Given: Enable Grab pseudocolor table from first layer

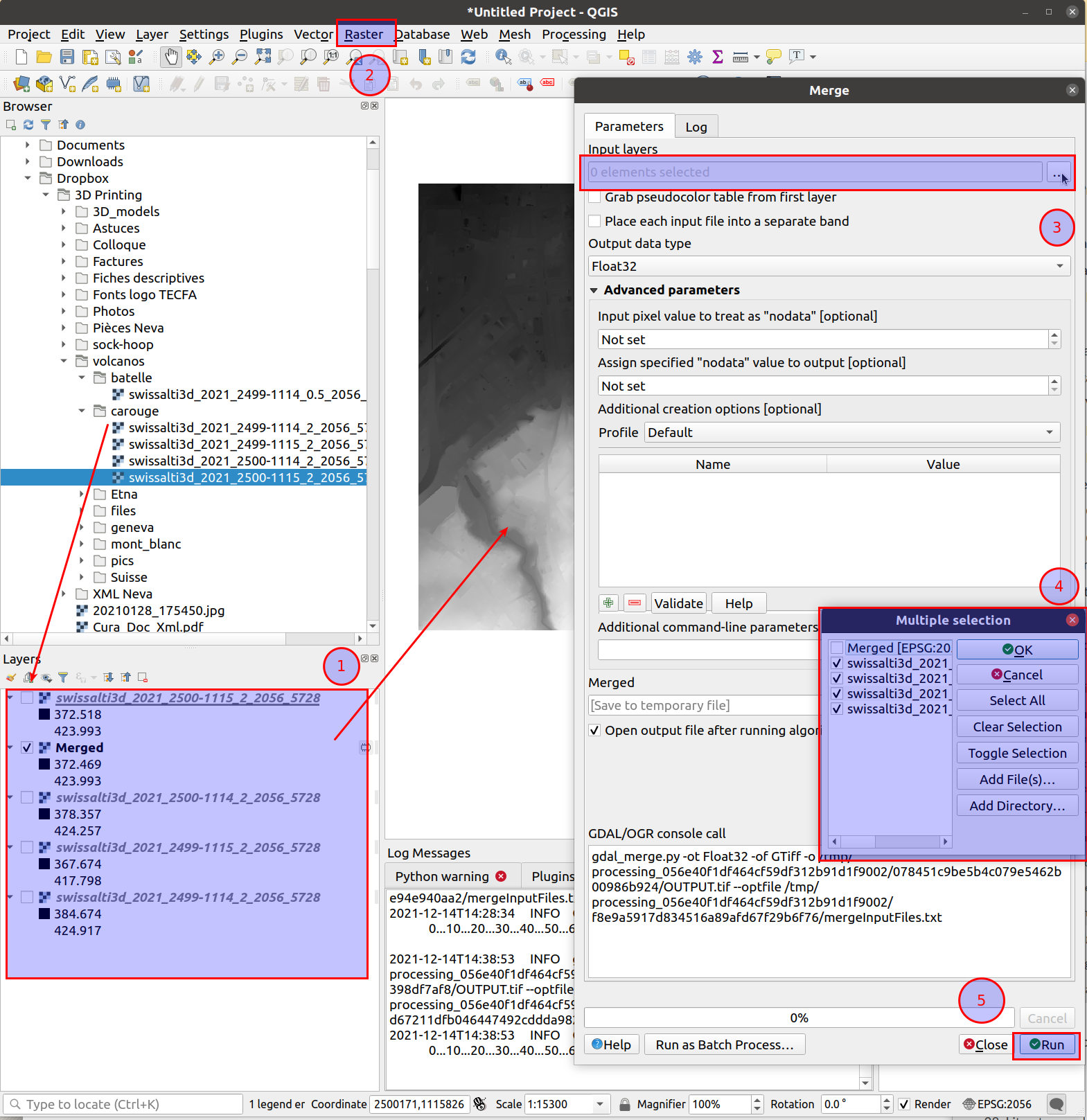Looking at the screenshot, I should 594,197.
